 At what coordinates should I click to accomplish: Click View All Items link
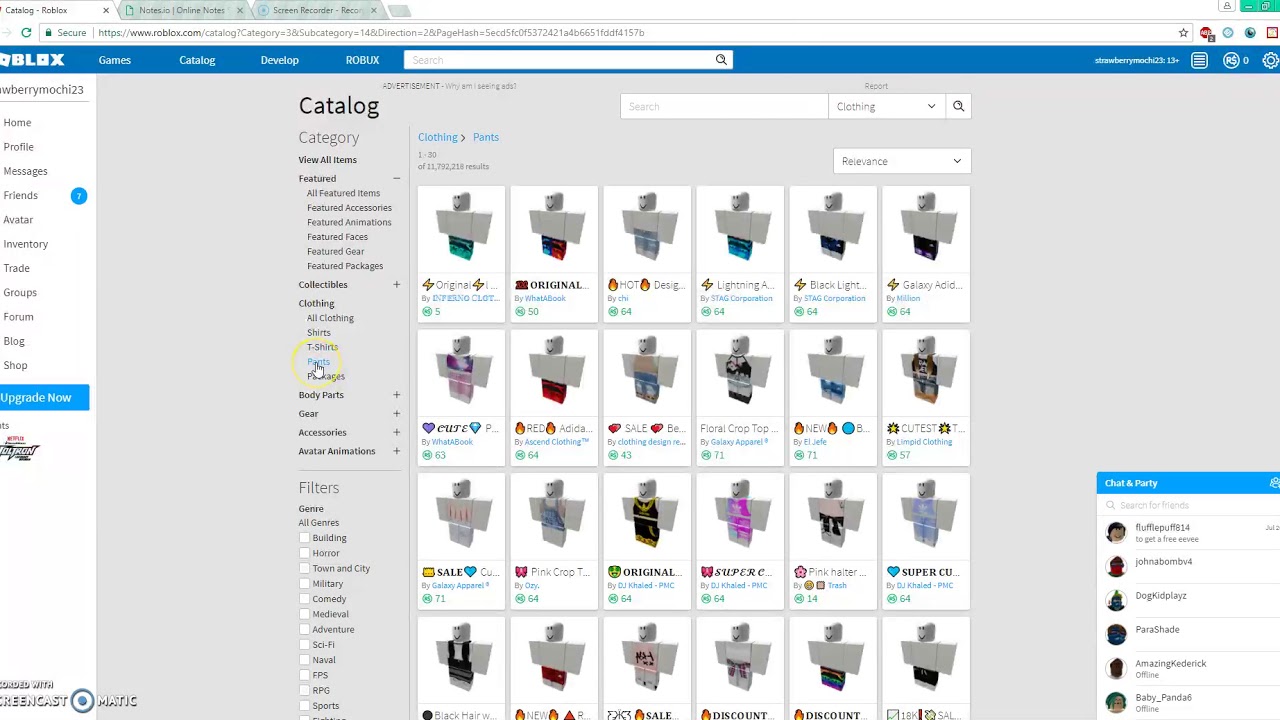(x=327, y=160)
